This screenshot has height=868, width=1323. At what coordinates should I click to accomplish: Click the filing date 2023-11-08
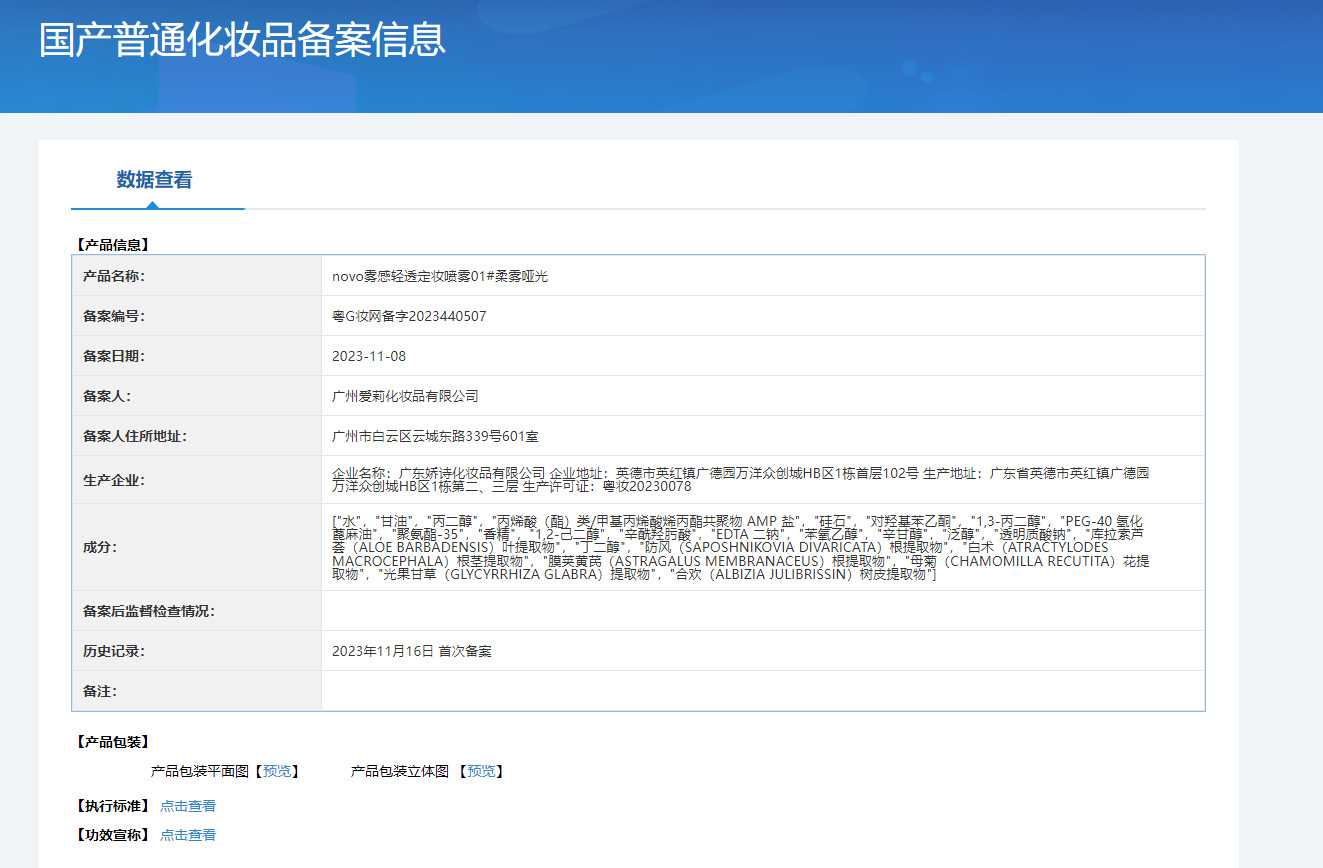click(369, 356)
